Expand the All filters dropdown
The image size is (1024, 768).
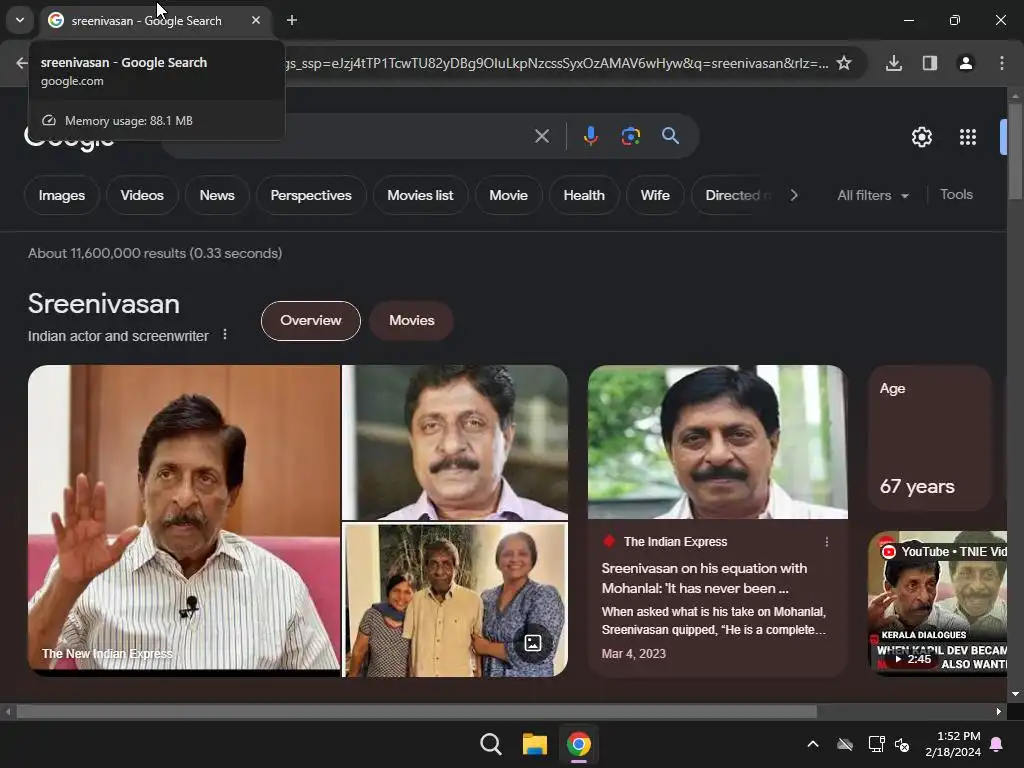tap(872, 195)
